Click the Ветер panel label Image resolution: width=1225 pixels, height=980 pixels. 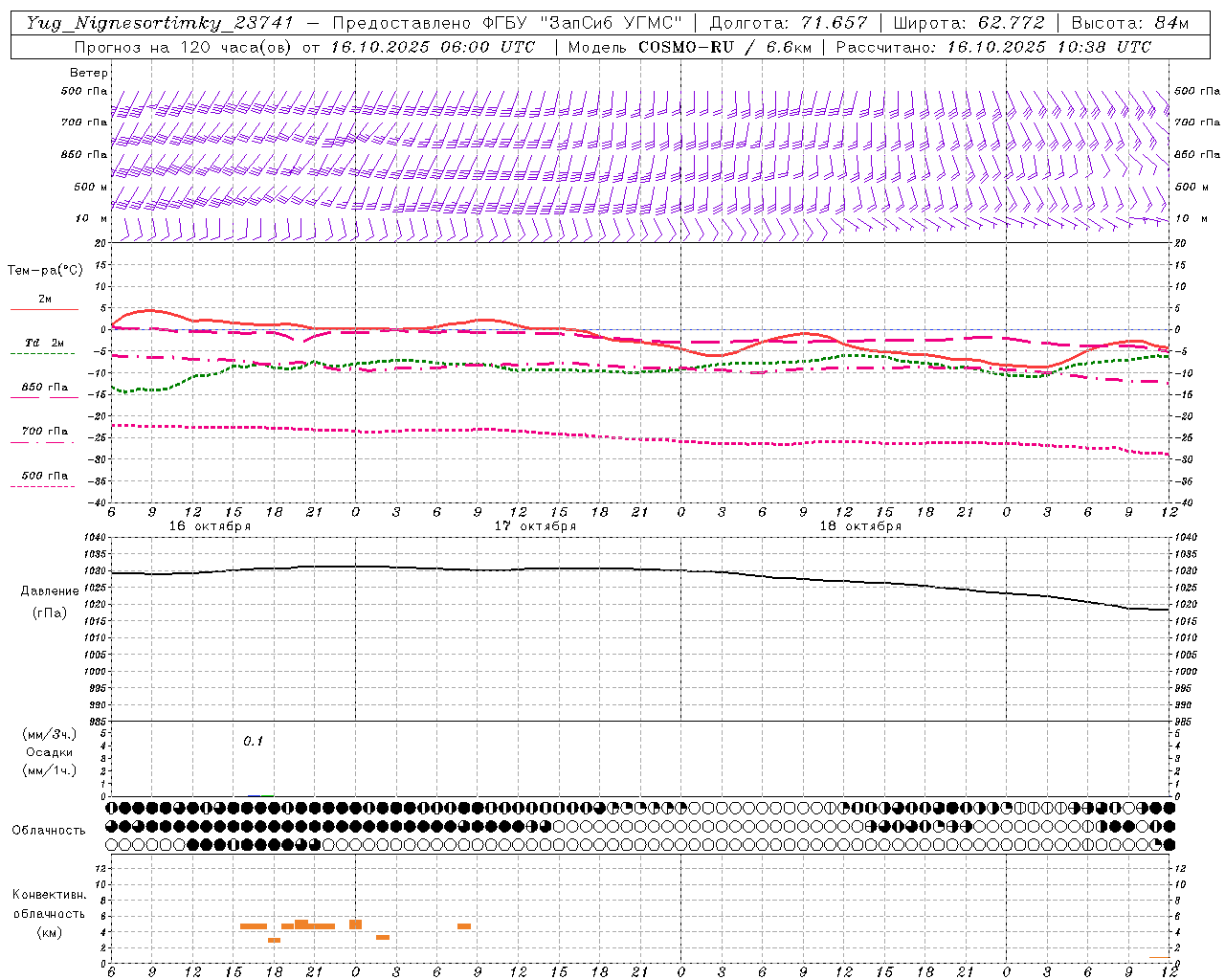click(x=89, y=73)
